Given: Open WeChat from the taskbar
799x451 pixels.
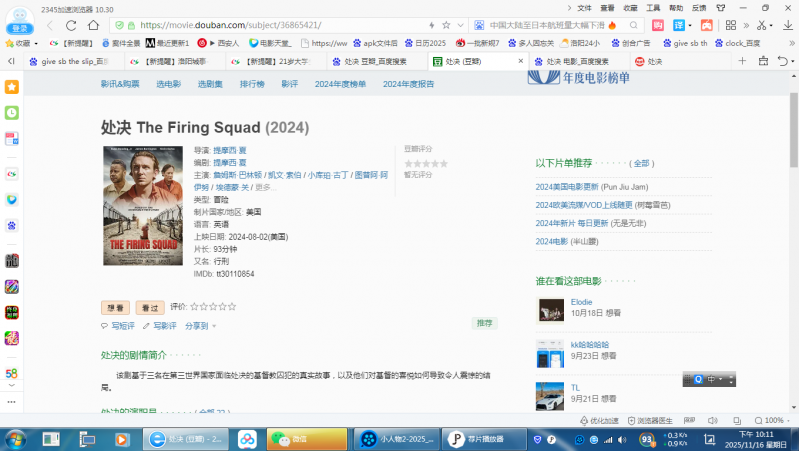Looking at the screenshot, I should (x=307, y=439).
